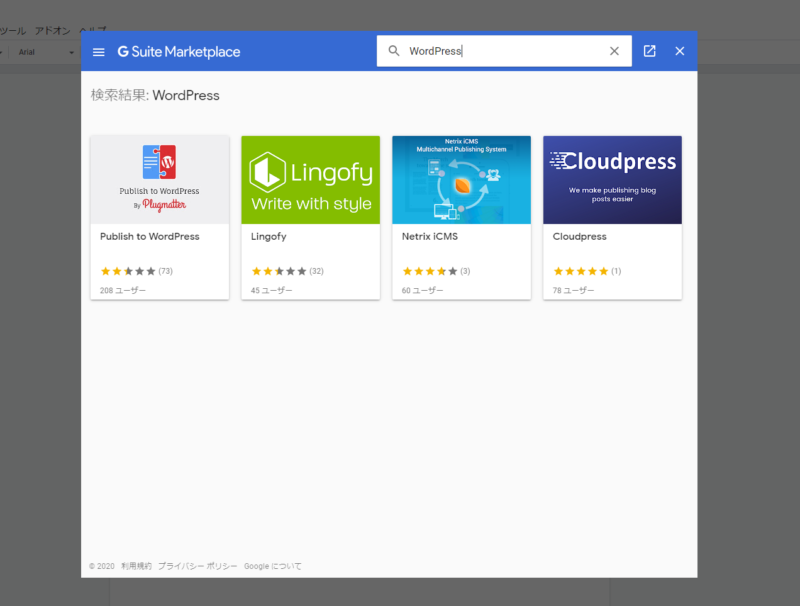Screen dimensions: 800x606
Task: Close the G Suite Marketplace dialog
Action: [680, 51]
